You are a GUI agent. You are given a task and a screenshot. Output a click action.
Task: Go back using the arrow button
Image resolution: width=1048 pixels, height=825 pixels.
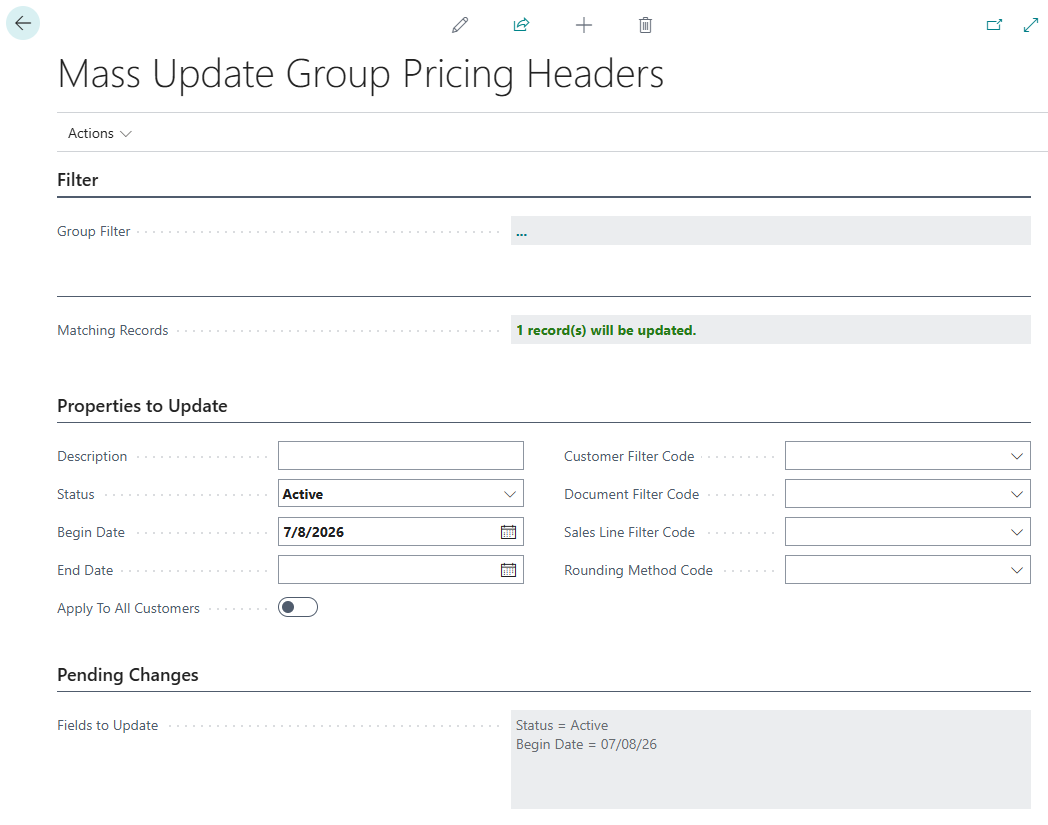point(23,23)
